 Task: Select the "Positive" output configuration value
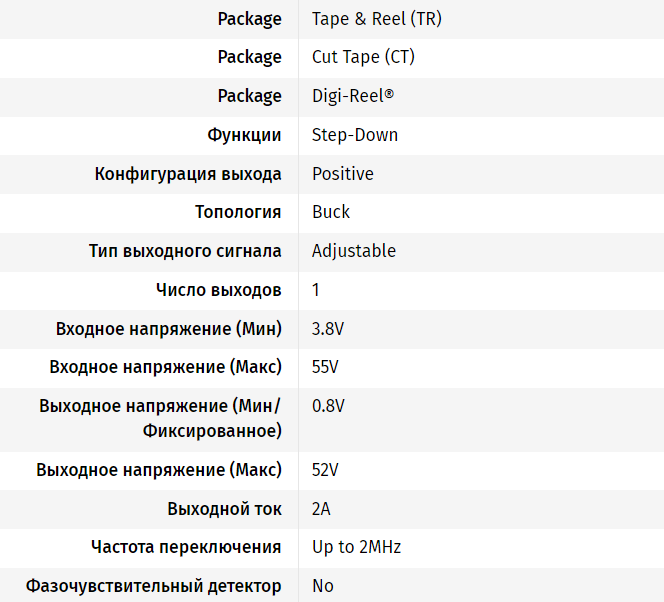tap(343, 174)
